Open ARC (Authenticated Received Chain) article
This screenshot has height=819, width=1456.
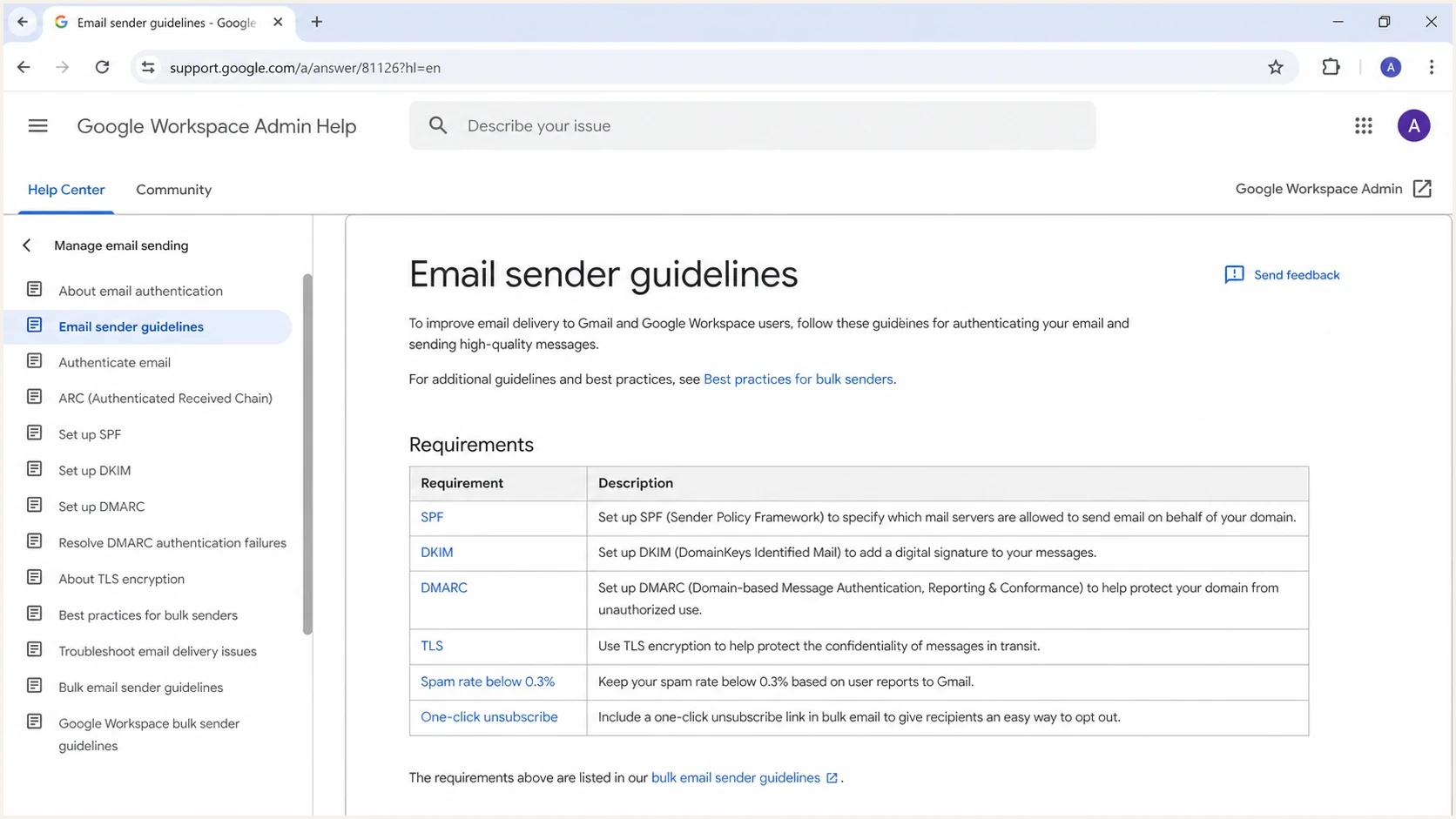[x=165, y=399]
